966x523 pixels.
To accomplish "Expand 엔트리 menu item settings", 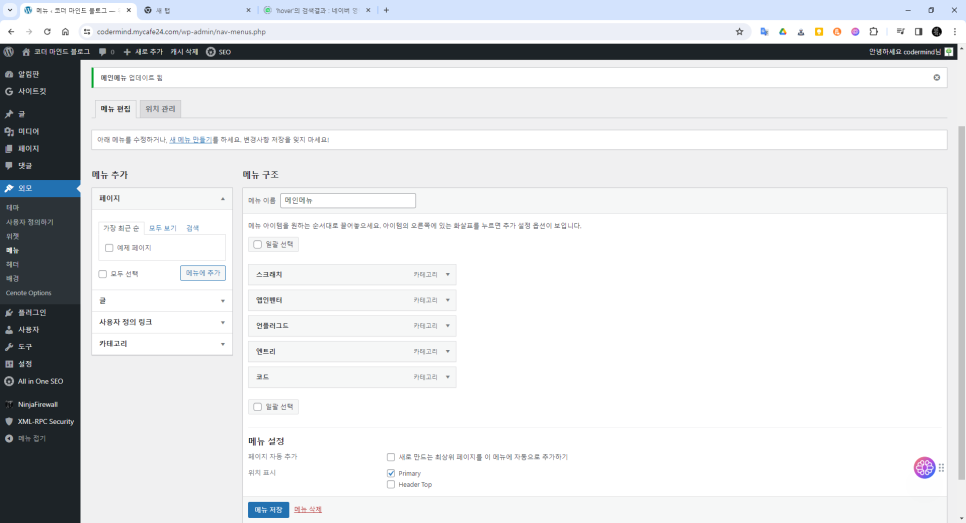I will [448, 352].
